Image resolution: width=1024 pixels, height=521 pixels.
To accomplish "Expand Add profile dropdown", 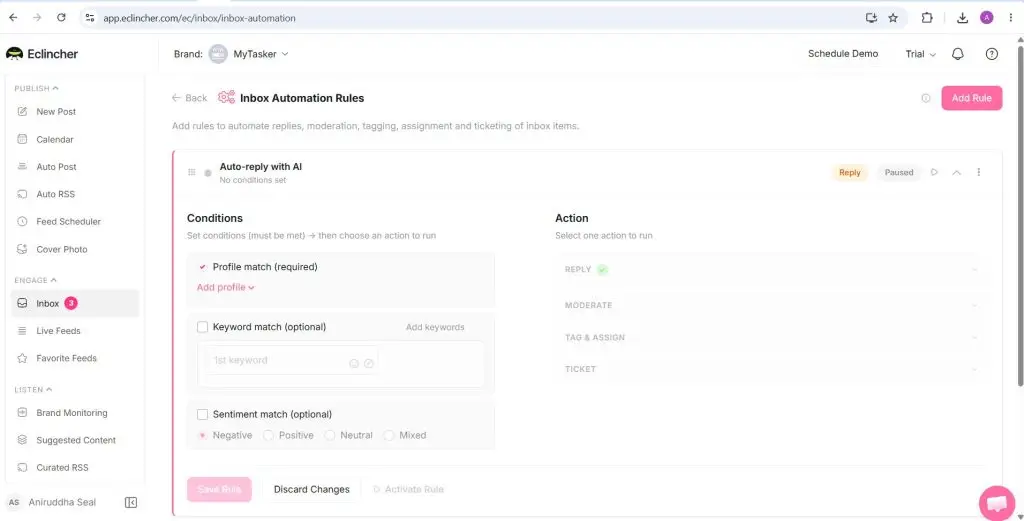I will [225, 287].
